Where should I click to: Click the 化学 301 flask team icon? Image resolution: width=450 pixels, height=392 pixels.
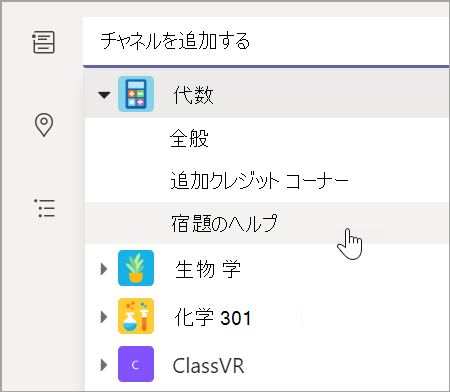point(136,316)
